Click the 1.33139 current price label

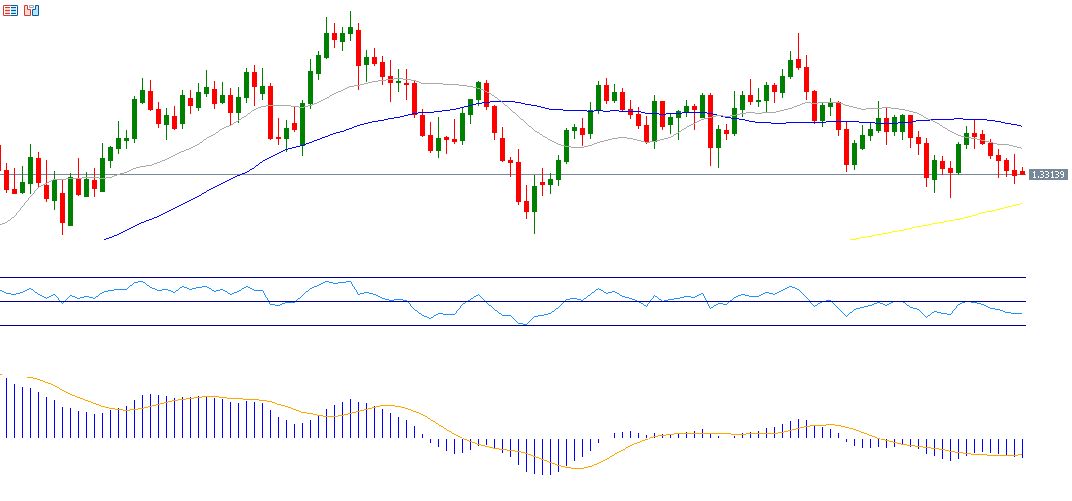(x=1046, y=175)
